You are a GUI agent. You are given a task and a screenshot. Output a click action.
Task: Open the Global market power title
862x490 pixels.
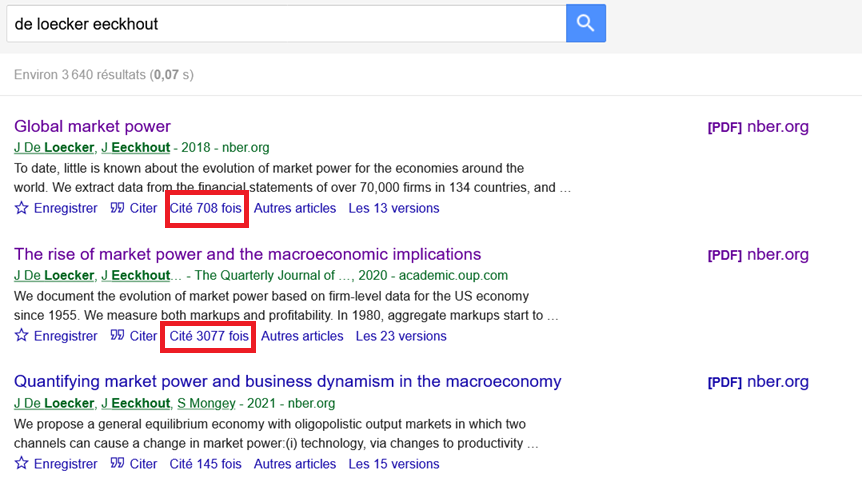point(92,126)
